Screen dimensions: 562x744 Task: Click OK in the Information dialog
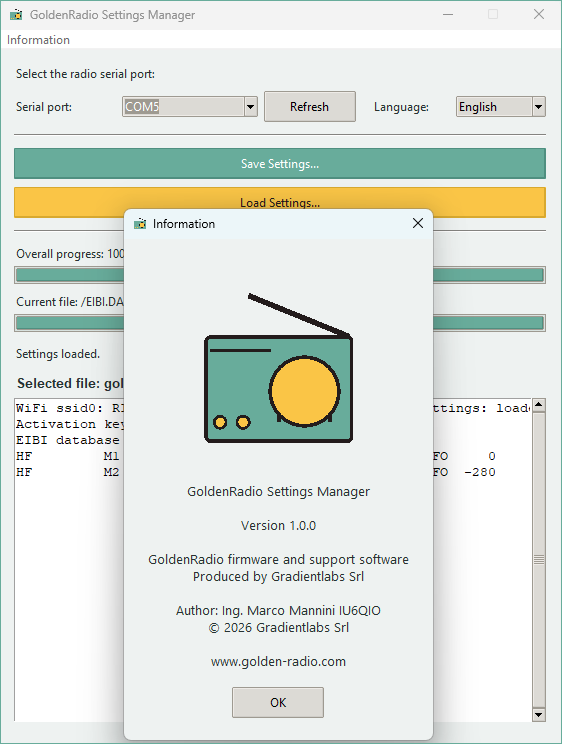pyautogui.click(x=278, y=702)
